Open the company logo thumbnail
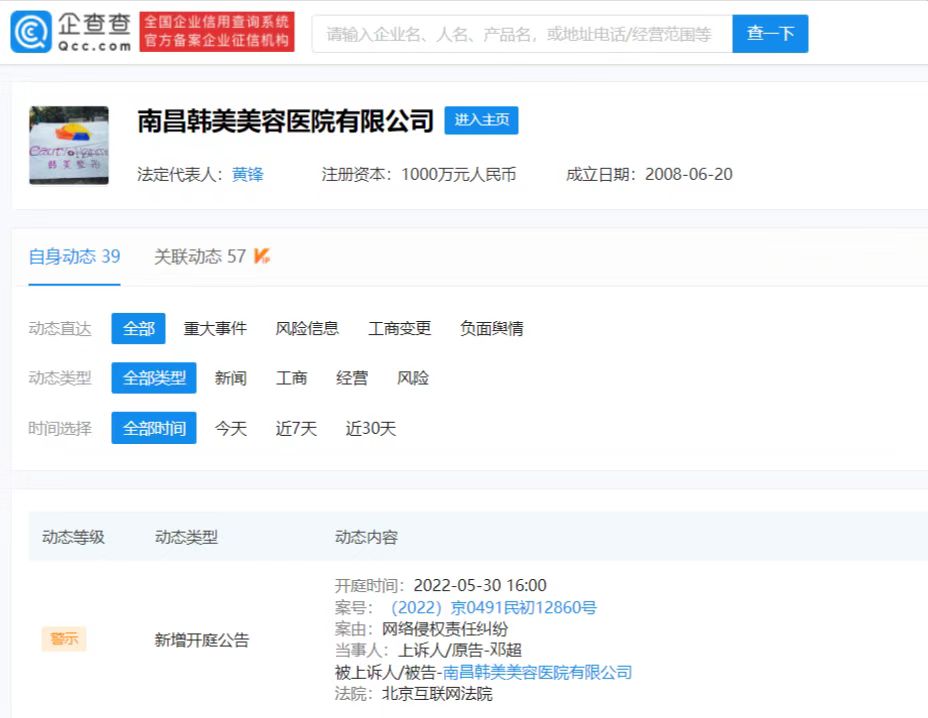The height and width of the screenshot is (718, 928). 69,145
